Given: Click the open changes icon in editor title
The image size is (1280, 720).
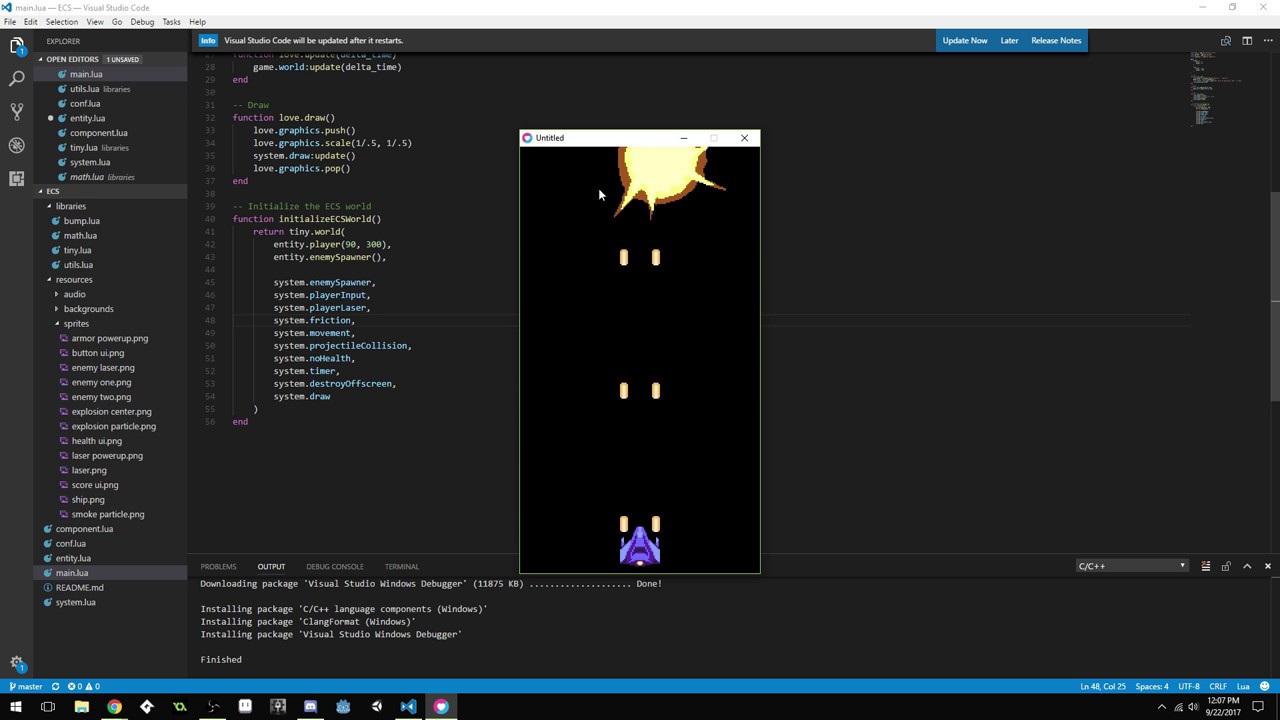Looking at the screenshot, I should (x=1225, y=41).
